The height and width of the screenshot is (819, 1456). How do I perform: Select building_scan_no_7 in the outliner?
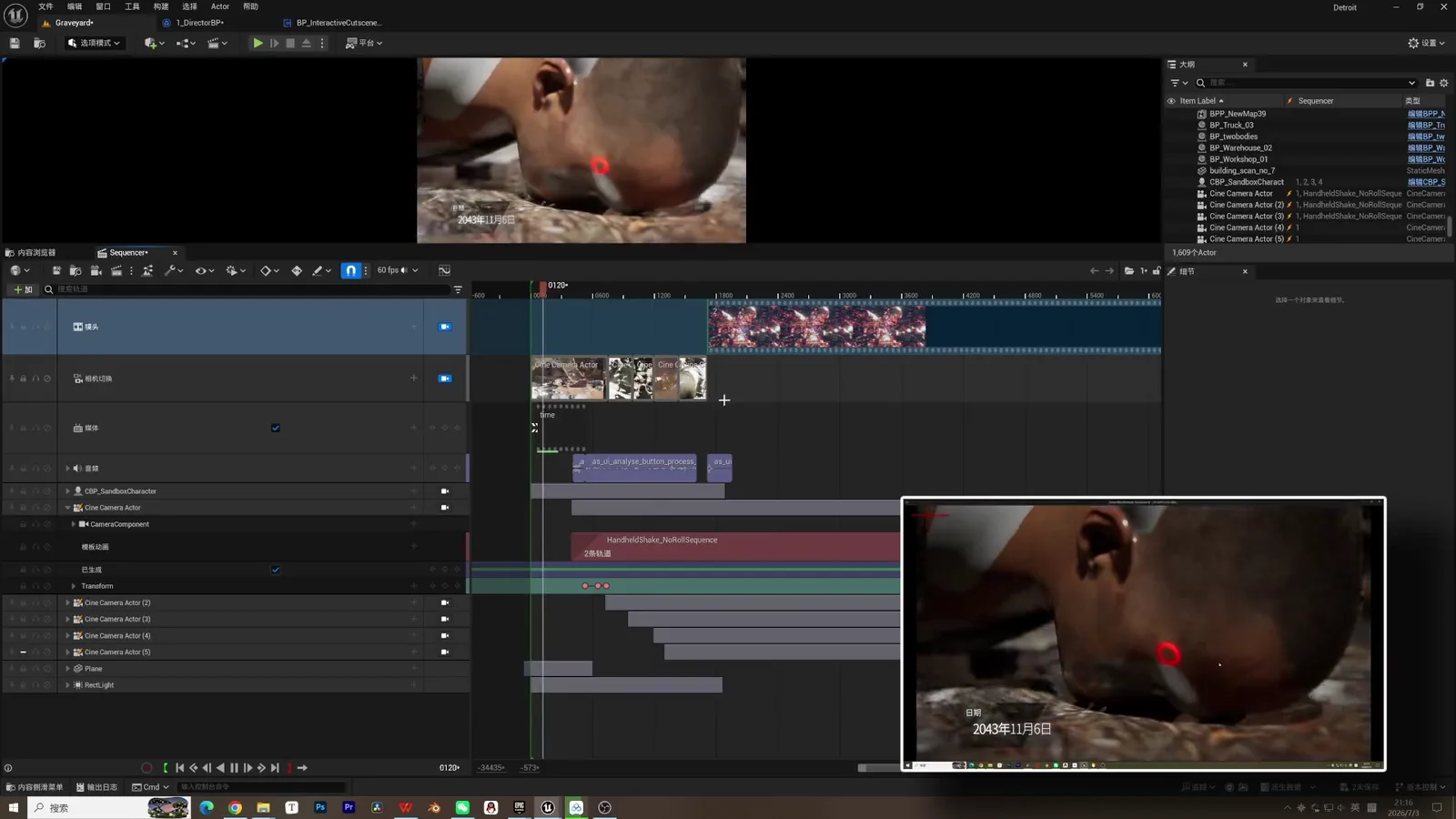click(x=1242, y=171)
